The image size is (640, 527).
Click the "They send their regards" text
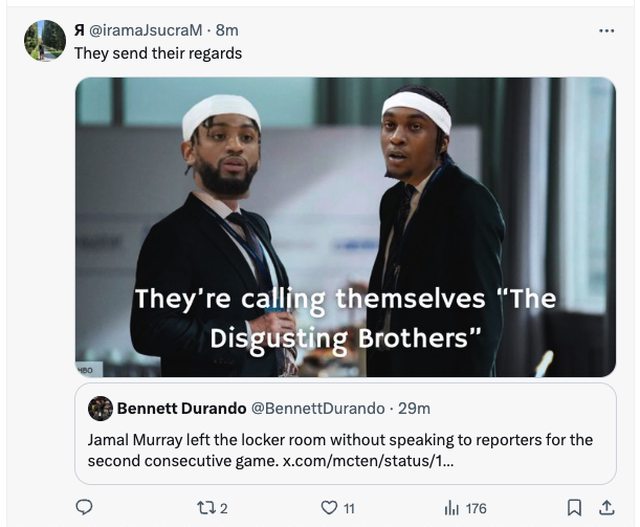[158, 53]
